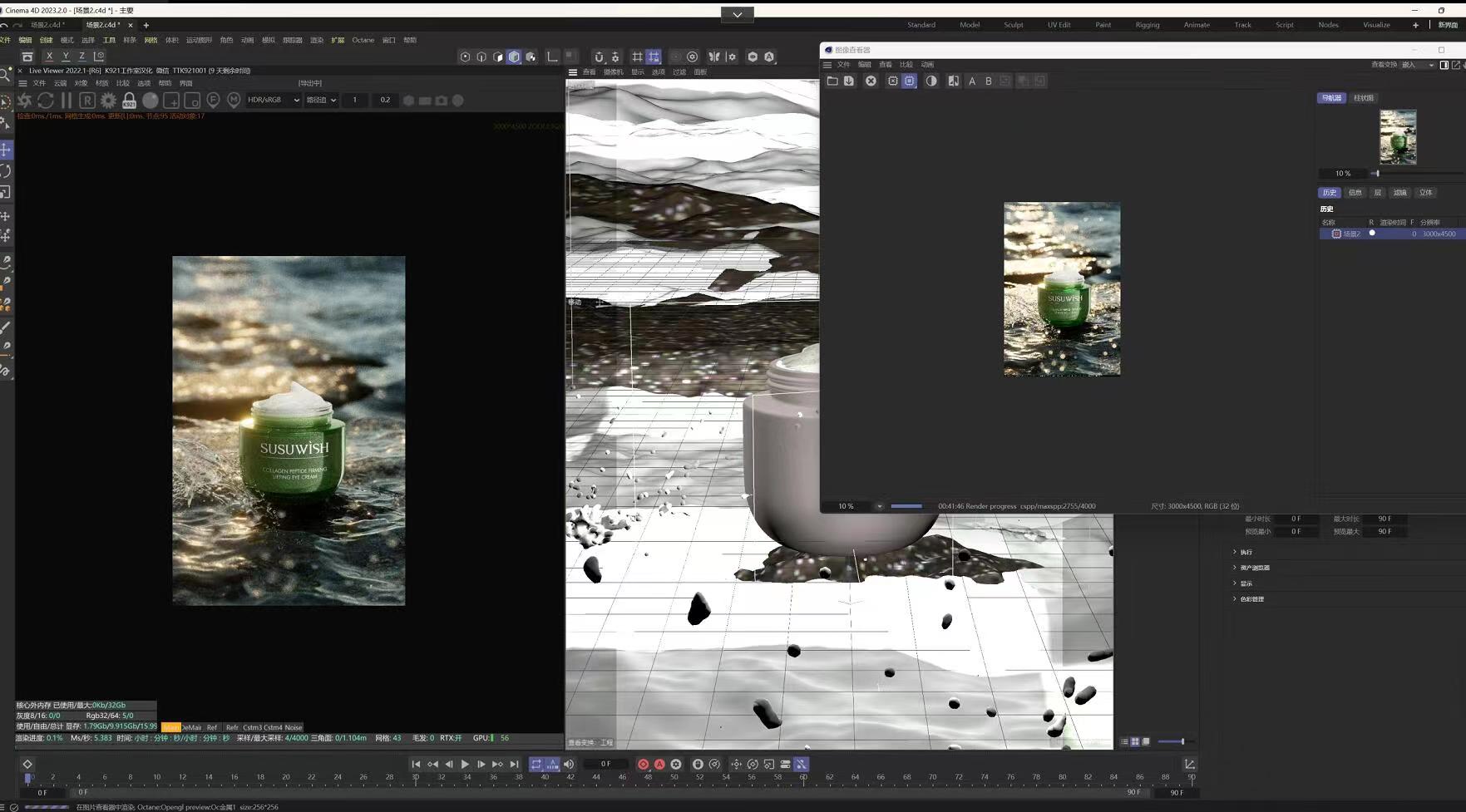Stop rendering with X icon in Picture Viewer
Screen dimensions: 1466x812
coord(871,81)
